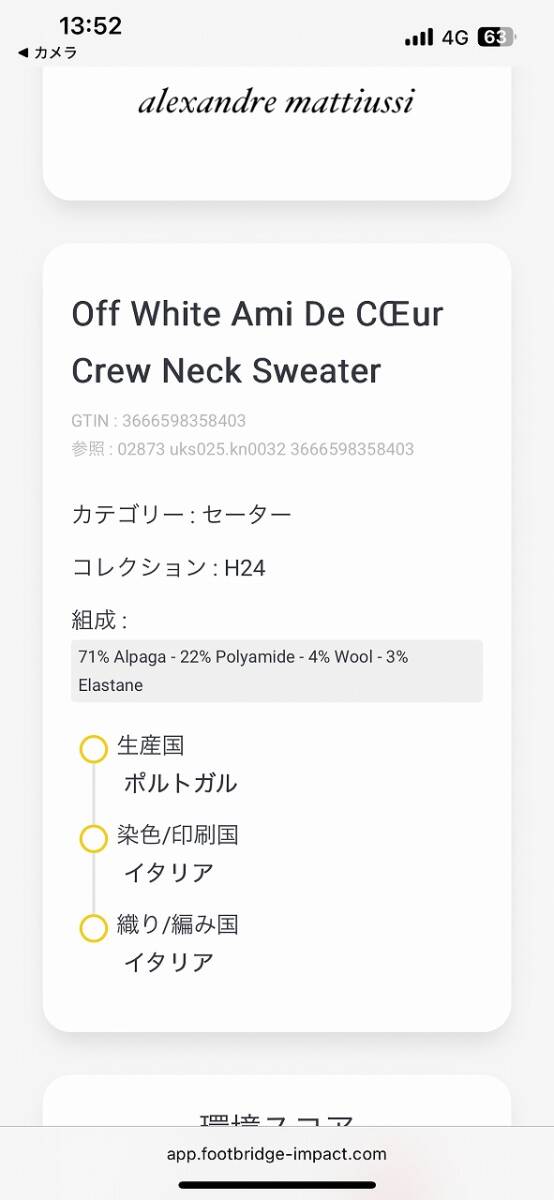The image size is (554, 1200).
Task: Tap the 4G network indicator
Action: click(x=455, y=37)
